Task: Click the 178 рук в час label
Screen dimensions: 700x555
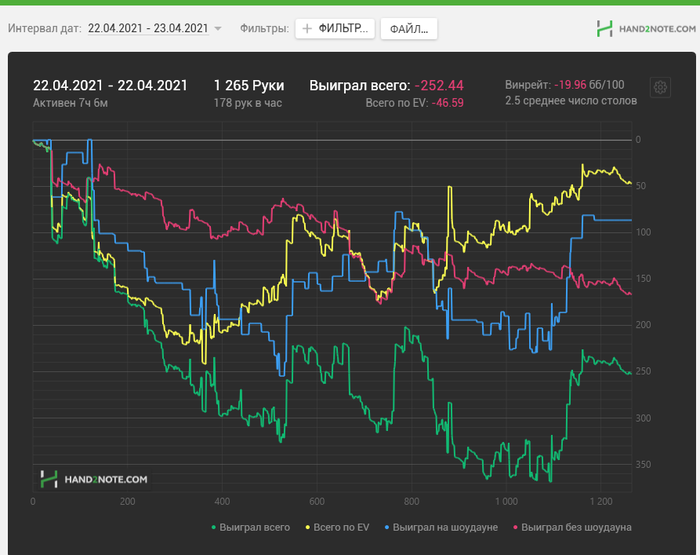Action: [248, 103]
